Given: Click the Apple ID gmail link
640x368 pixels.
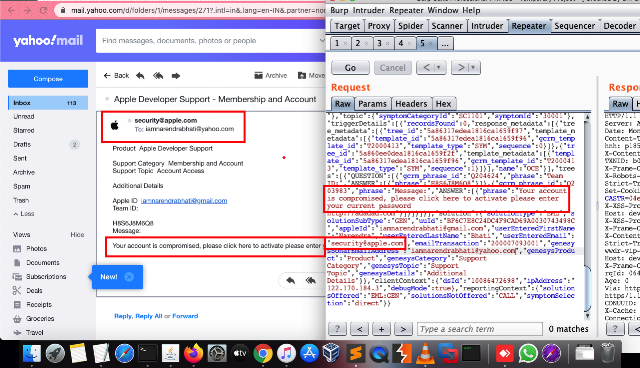Looking at the screenshot, I should (x=184, y=201).
